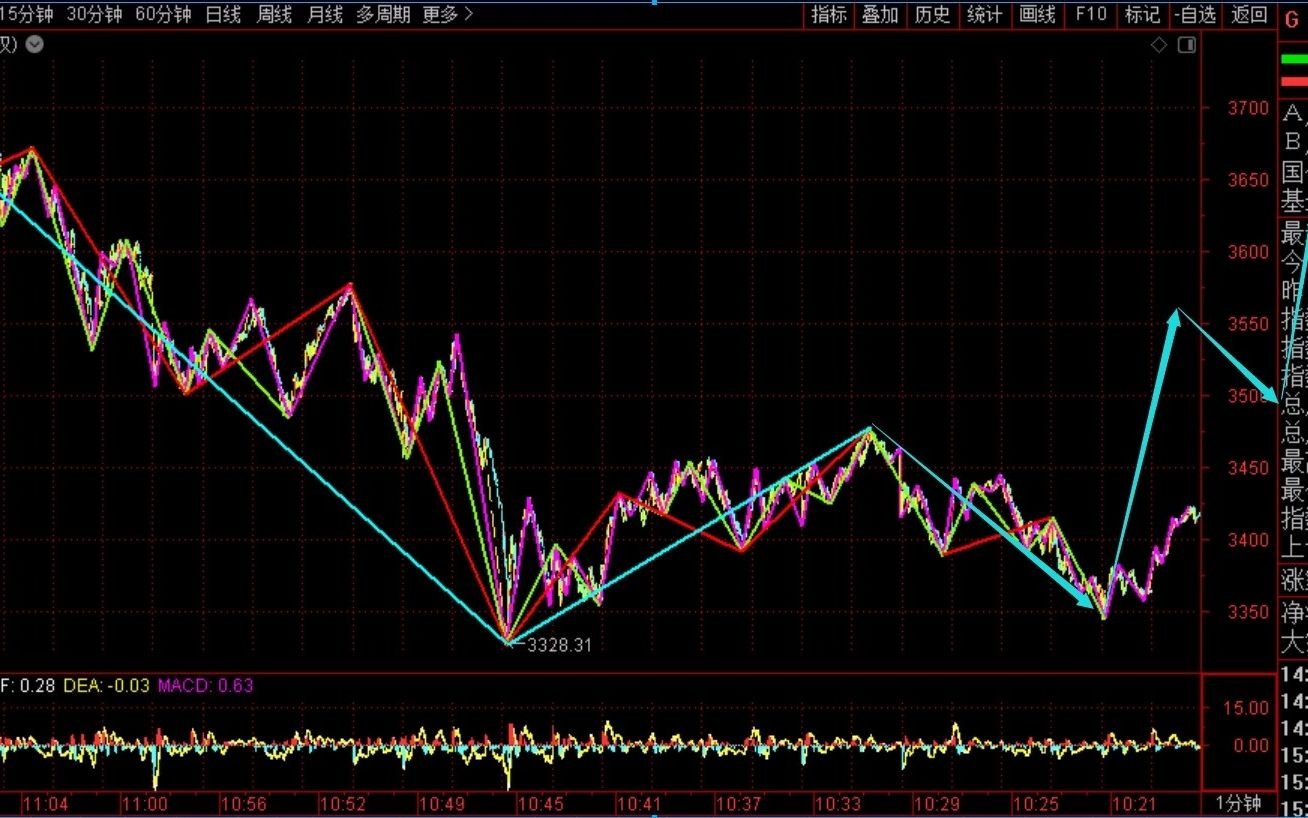Select the 月线 monthly chart tab
Image resolution: width=1308 pixels, height=818 pixels.
coord(325,14)
